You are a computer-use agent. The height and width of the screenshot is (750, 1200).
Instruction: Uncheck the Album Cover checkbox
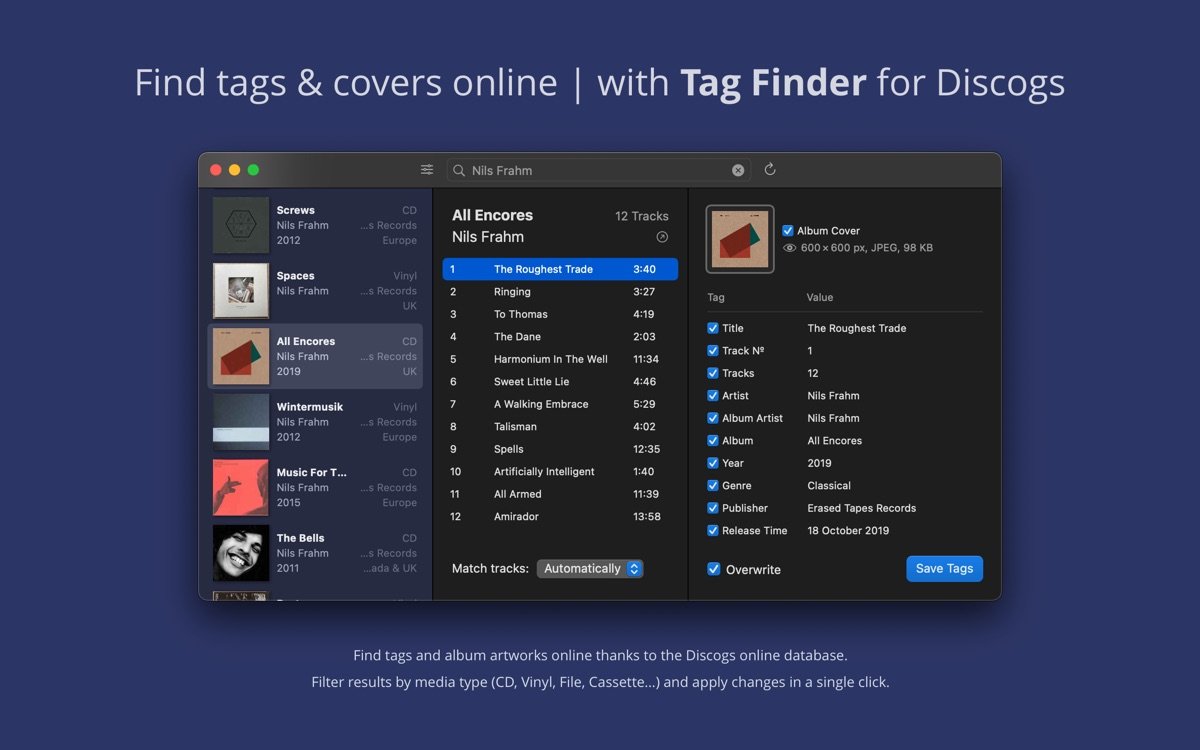point(789,230)
